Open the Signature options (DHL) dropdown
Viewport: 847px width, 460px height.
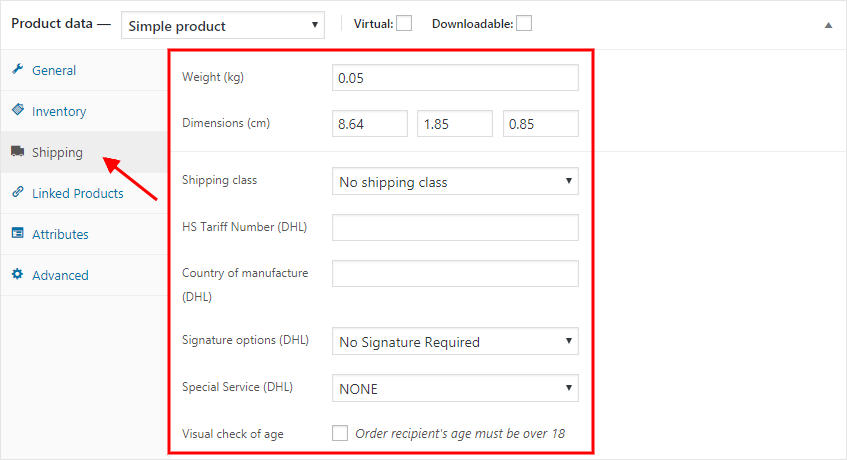coord(455,341)
